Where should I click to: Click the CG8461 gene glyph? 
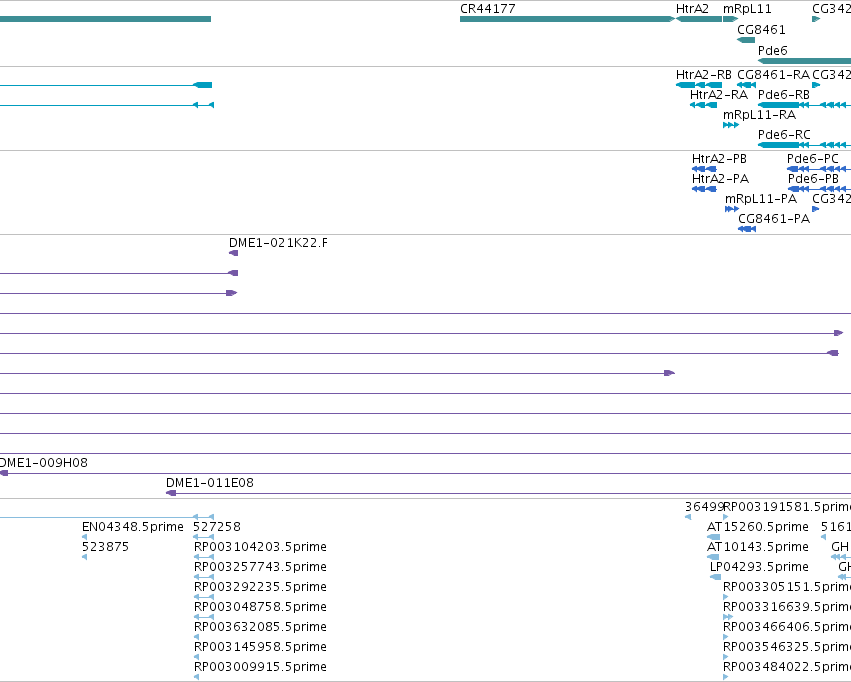coord(746,40)
